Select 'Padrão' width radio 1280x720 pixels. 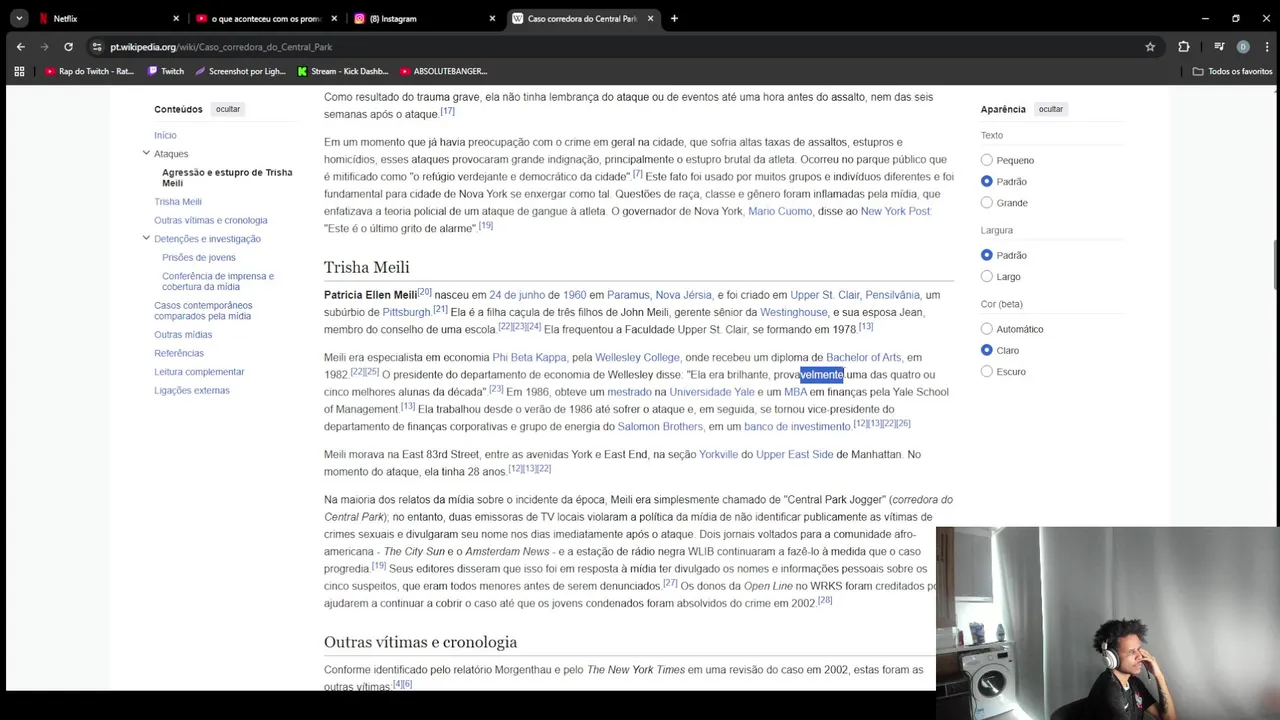[987, 255]
